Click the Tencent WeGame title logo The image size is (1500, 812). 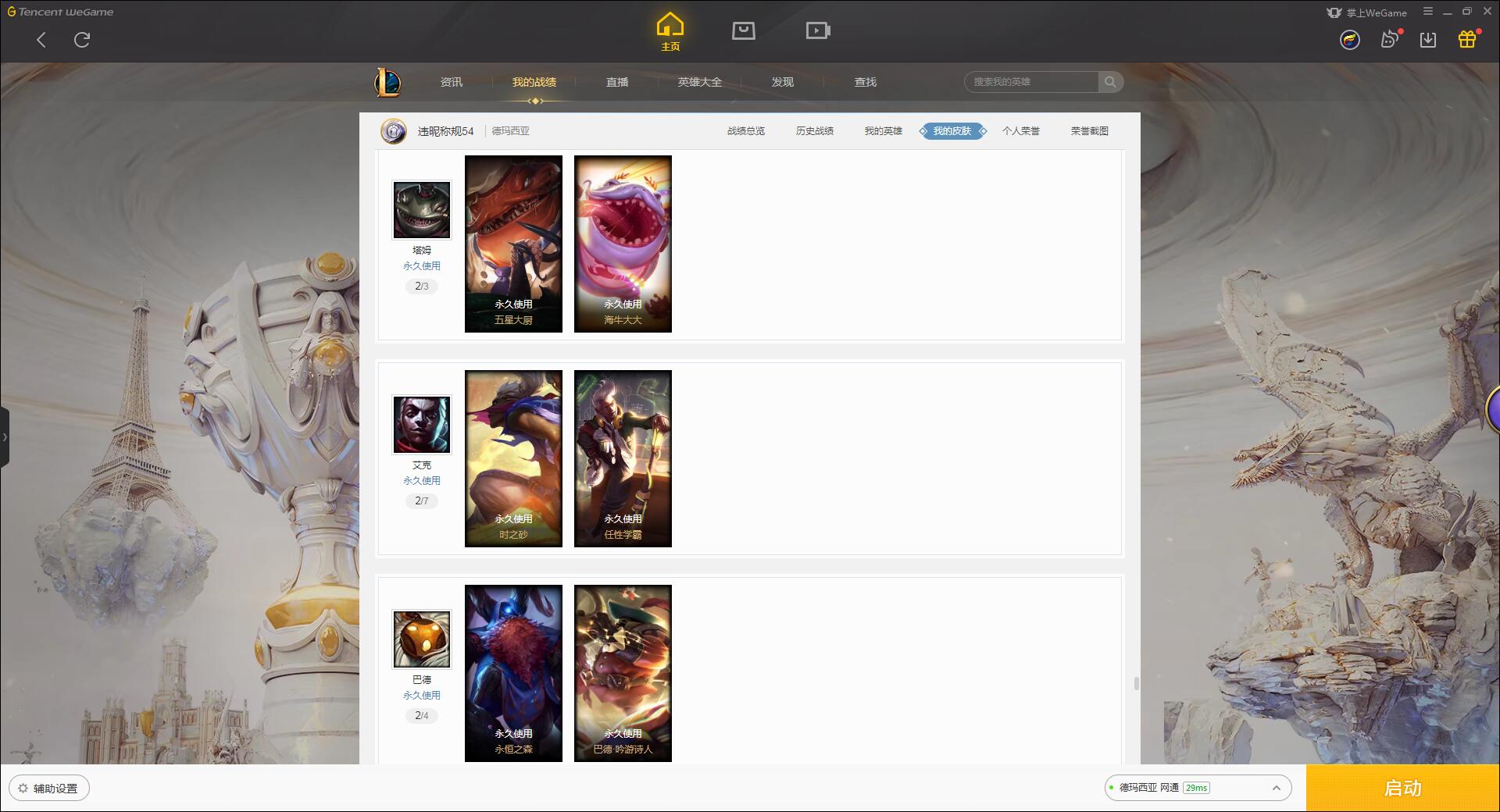60,12
